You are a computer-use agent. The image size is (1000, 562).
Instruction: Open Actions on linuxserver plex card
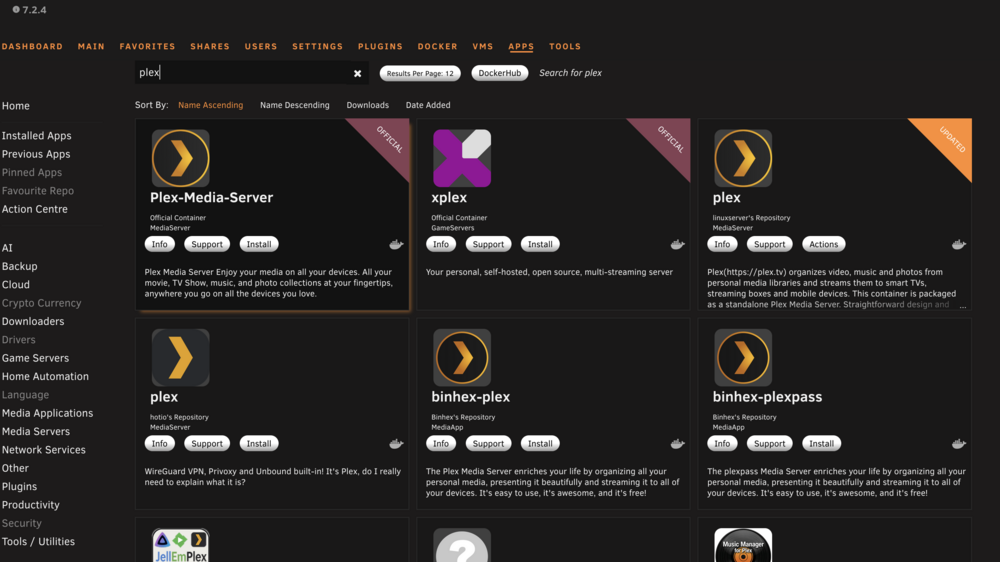823,244
